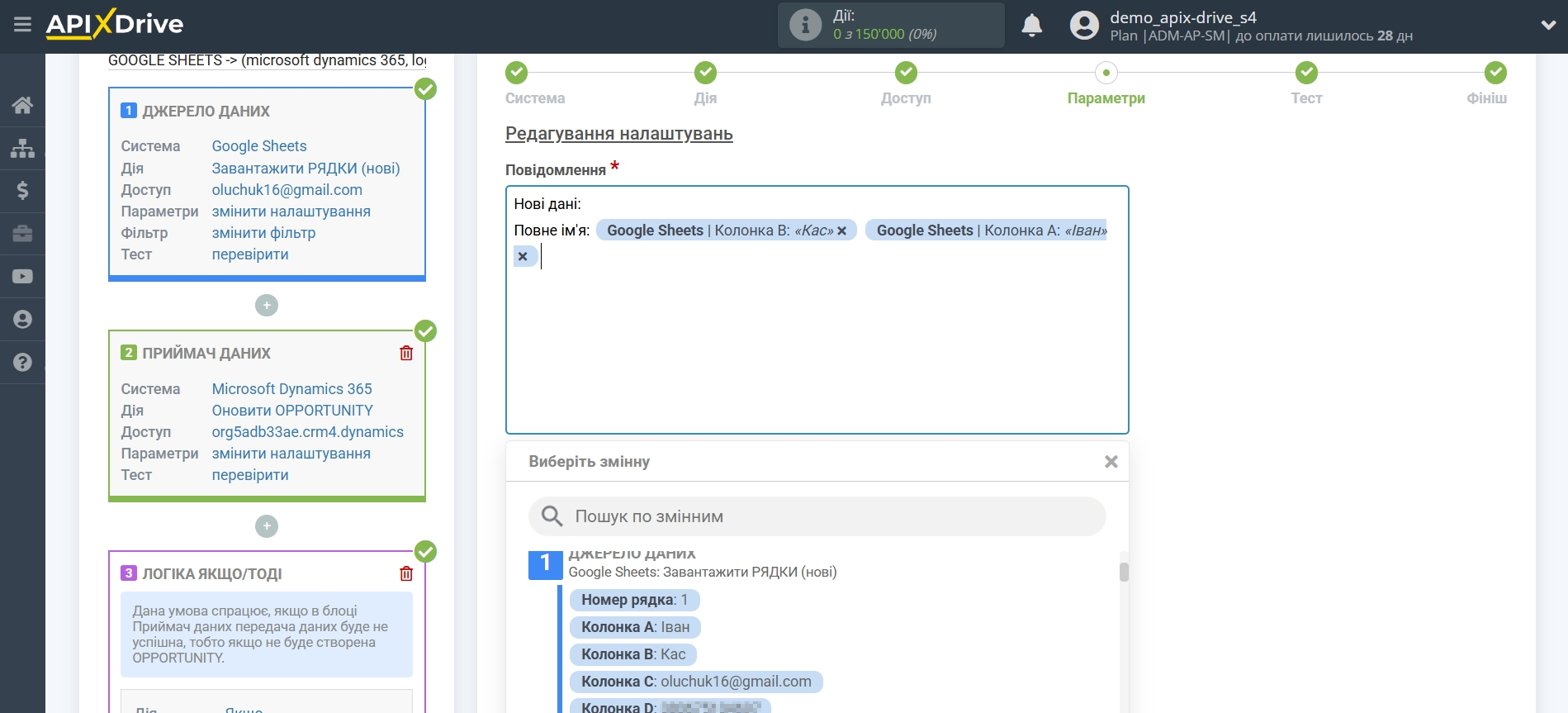Screen dimensions: 1568x713
Task: Expand the account dropdown chevron
Action: 1548,26
